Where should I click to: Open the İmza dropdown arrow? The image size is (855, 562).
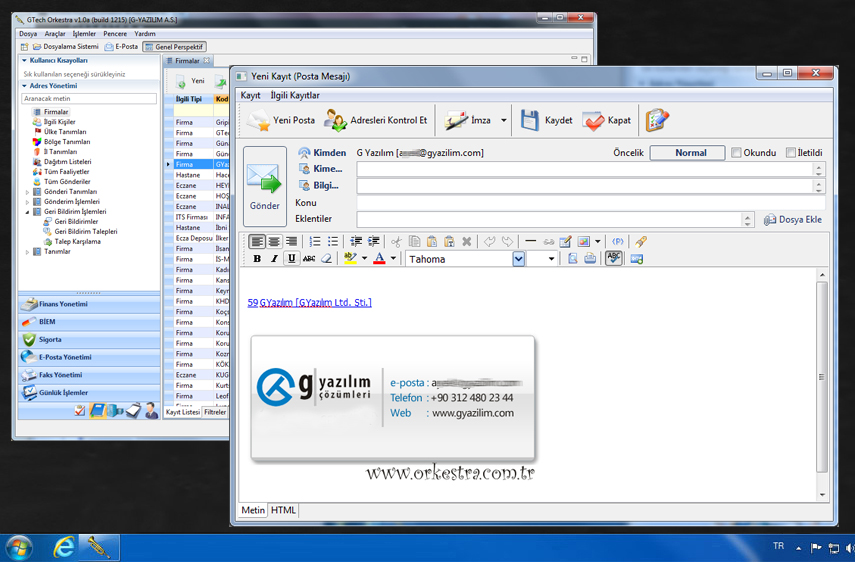click(x=503, y=120)
